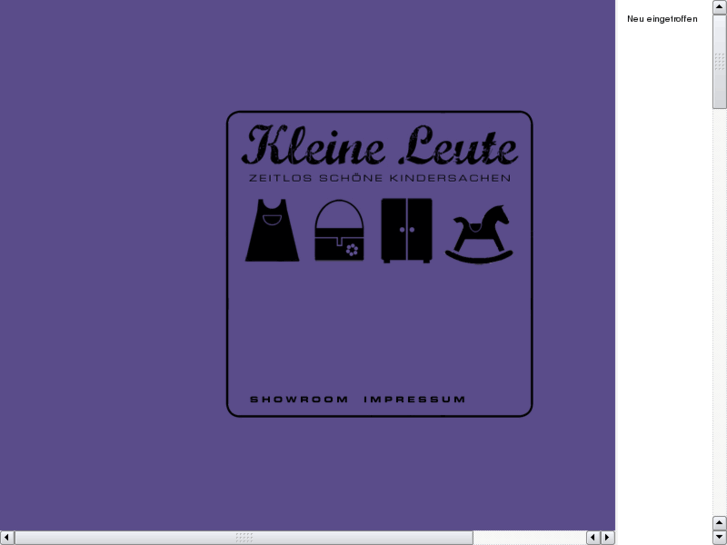Click the ZEITLOS SCHÖNE KINDERSACHEN tagline
Image resolution: width=727 pixels, height=545 pixels.
(x=380, y=178)
